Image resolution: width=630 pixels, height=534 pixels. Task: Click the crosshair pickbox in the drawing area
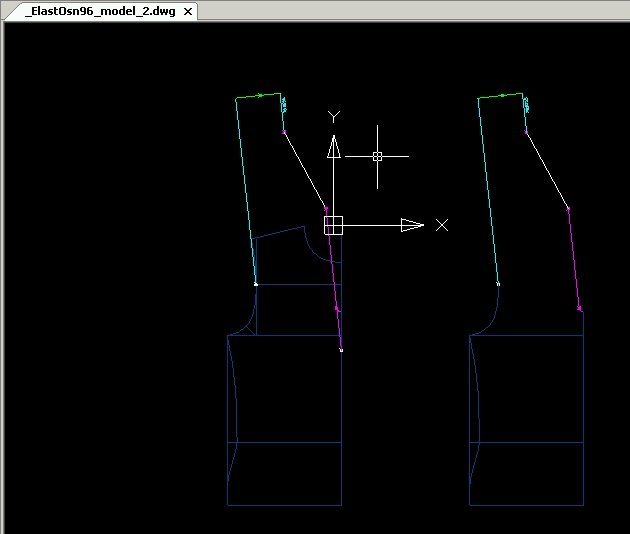(x=377, y=156)
